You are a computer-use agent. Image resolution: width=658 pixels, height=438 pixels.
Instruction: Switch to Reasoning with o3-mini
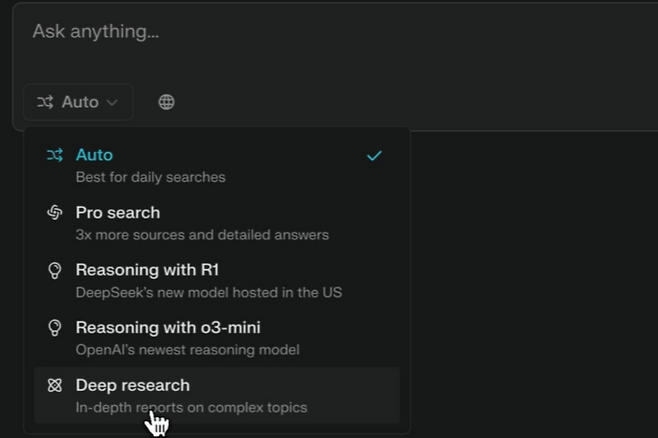pyautogui.click(x=168, y=328)
